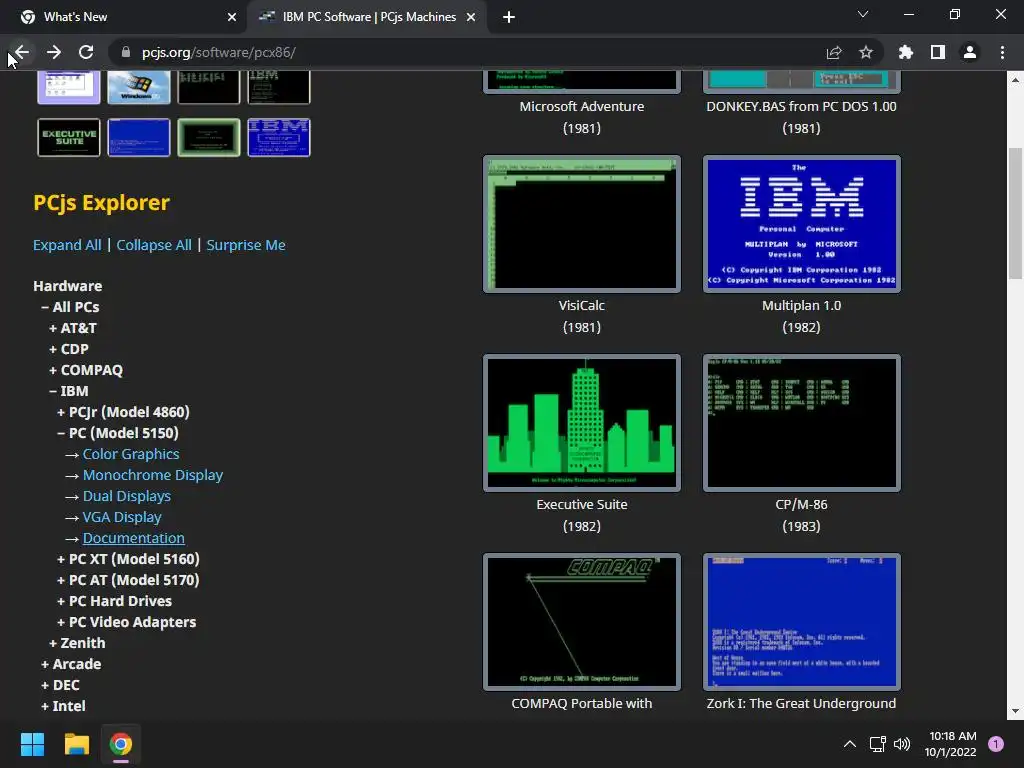Expand the PC AT (Model 5170) node
The width and height of the screenshot is (1024, 768).
tap(128, 580)
